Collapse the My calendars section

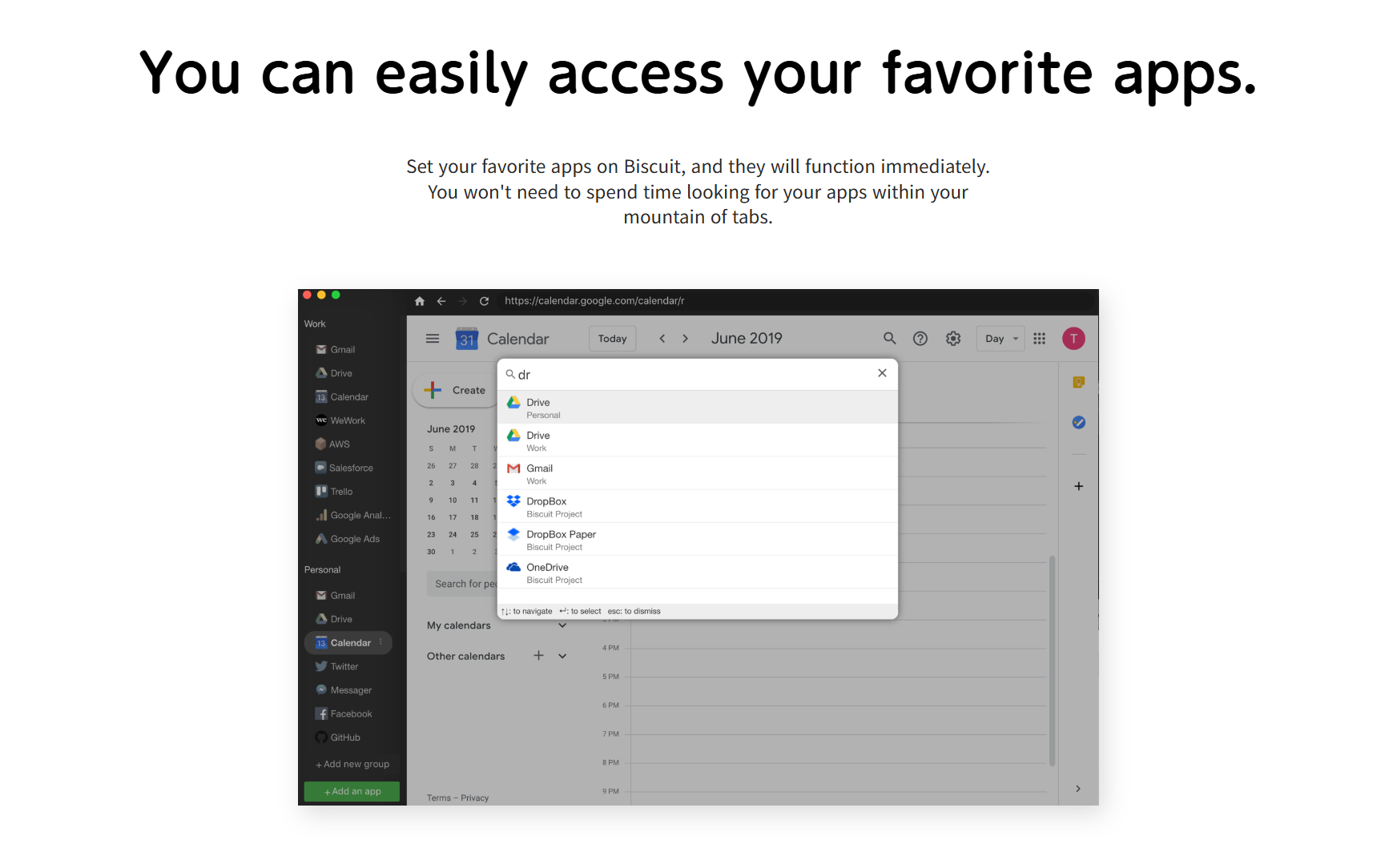[562, 625]
